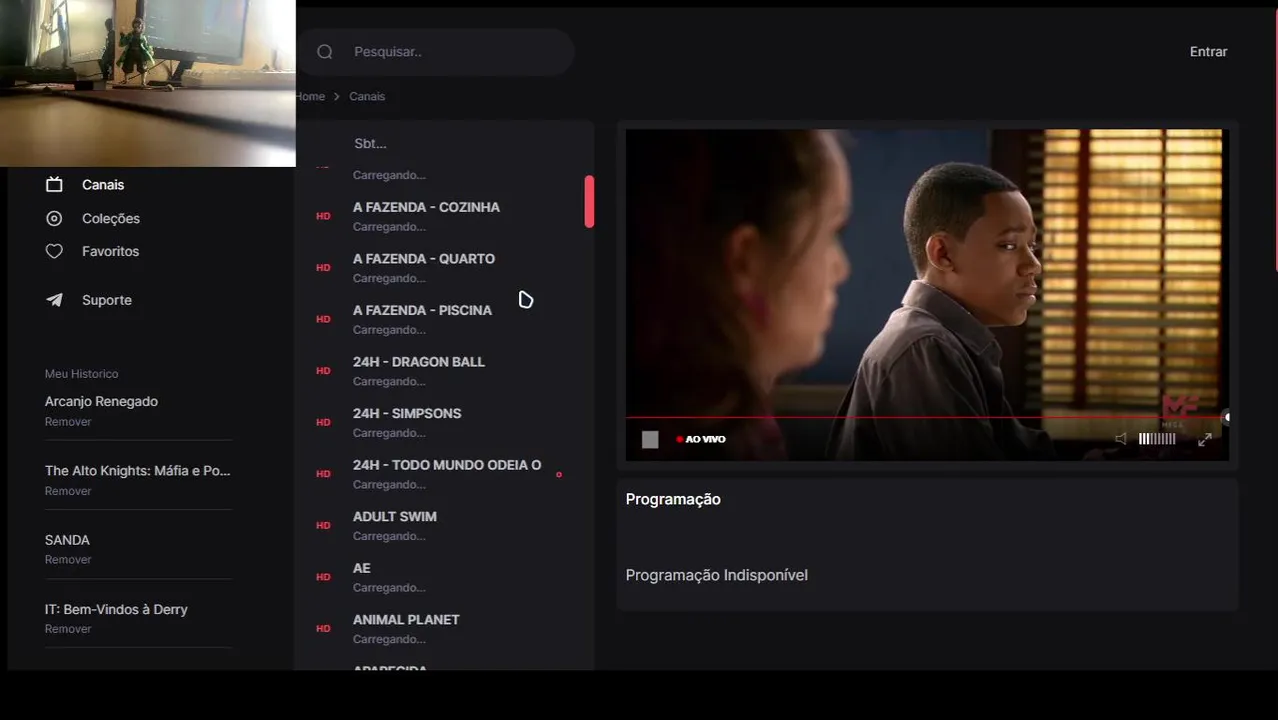The image size is (1278, 720).
Task: Click the HD badge beside A FAZENDA - COZINHA
Action: pos(323,216)
